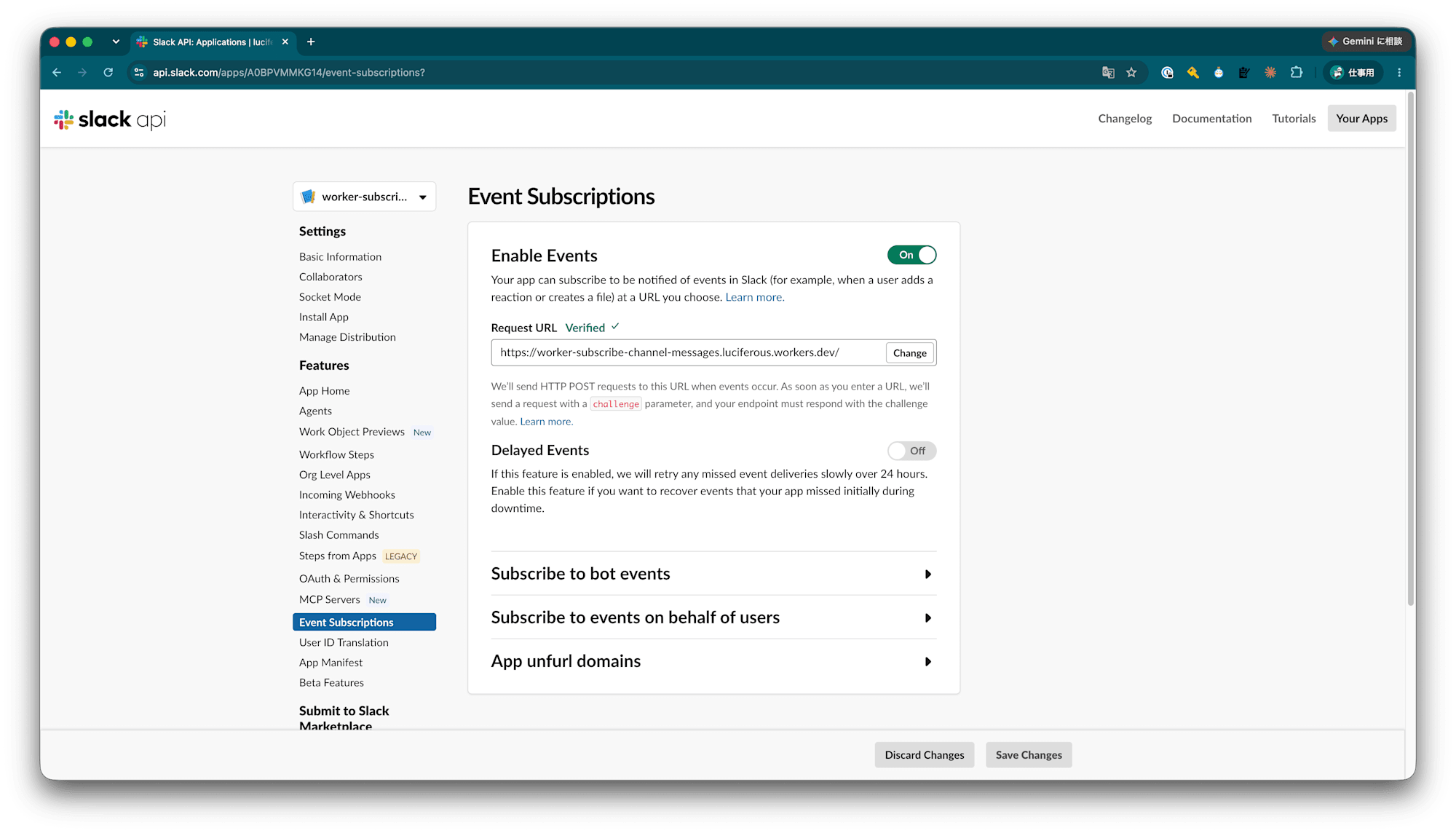Click Discard Changes button
Image resolution: width=1456 pixels, height=833 pixels.
[924, 755]
